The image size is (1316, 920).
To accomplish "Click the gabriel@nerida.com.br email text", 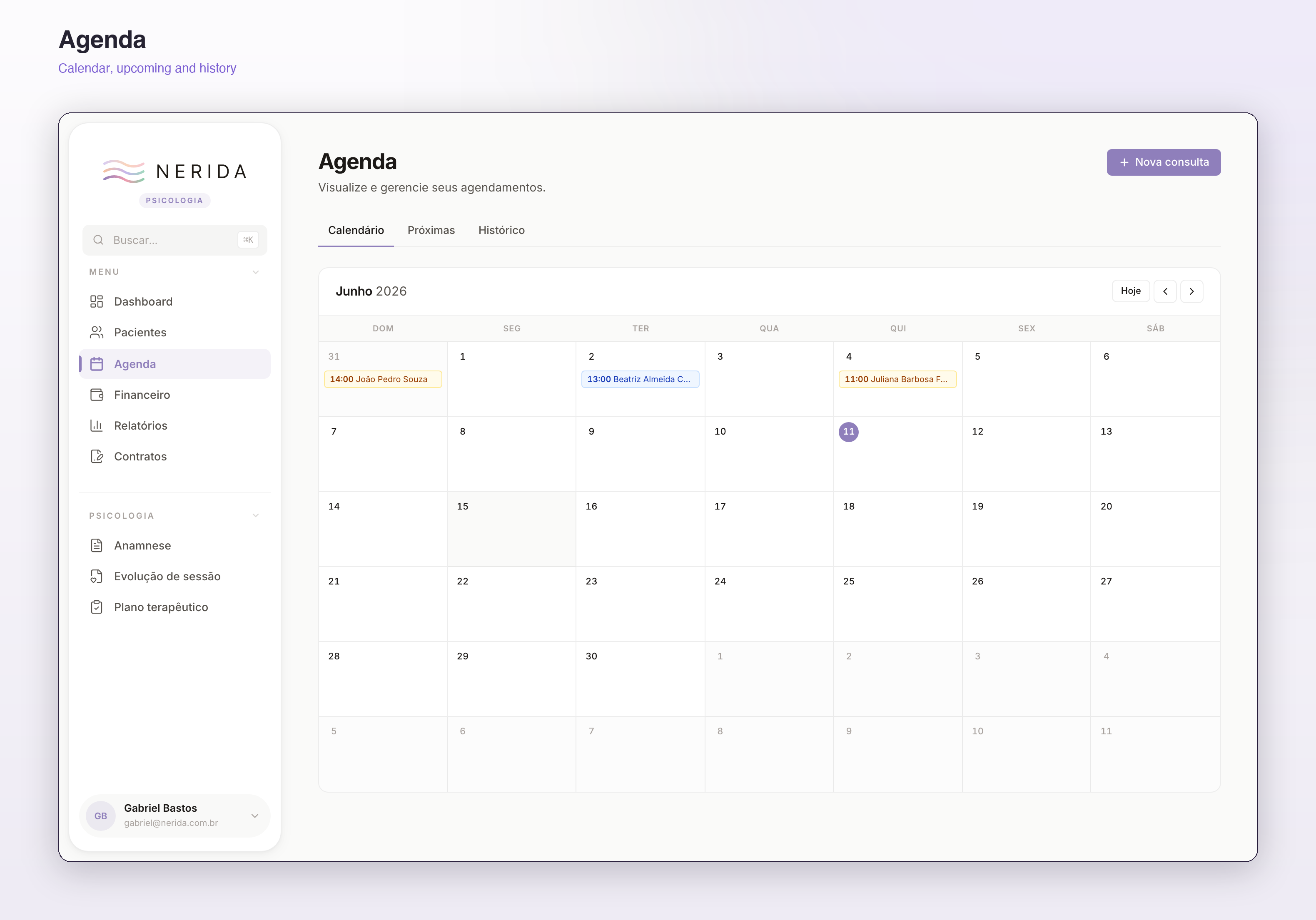I will (171, 823).
